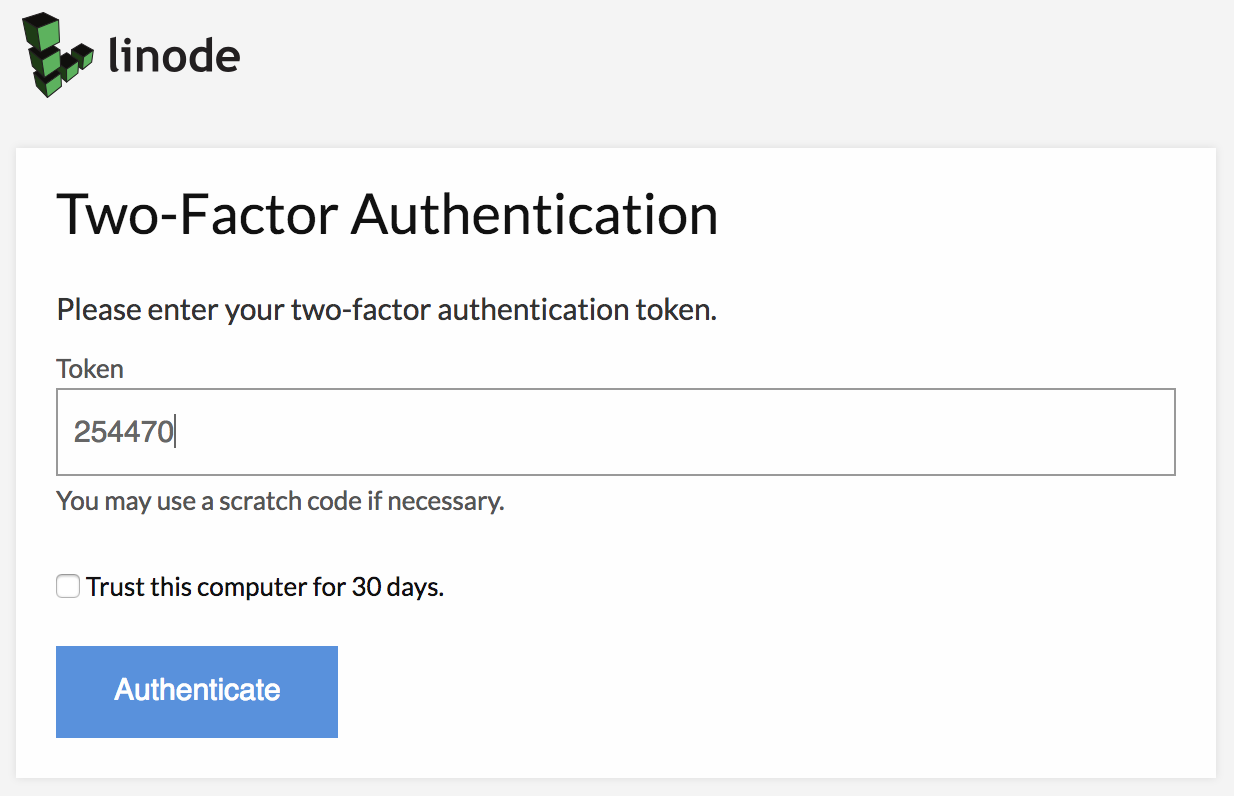Click on the entered token 254470
1234x796 pixels.
(x=124, y=432)
